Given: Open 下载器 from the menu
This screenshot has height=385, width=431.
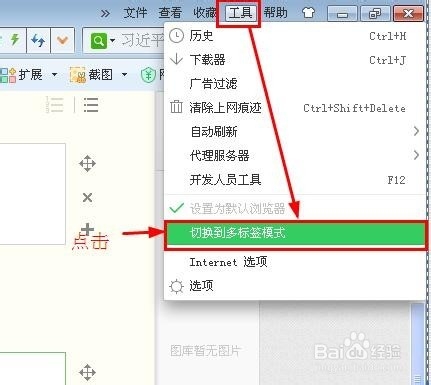Looking at the screenshot, I should pyautogui.click(x=295, y=60).
